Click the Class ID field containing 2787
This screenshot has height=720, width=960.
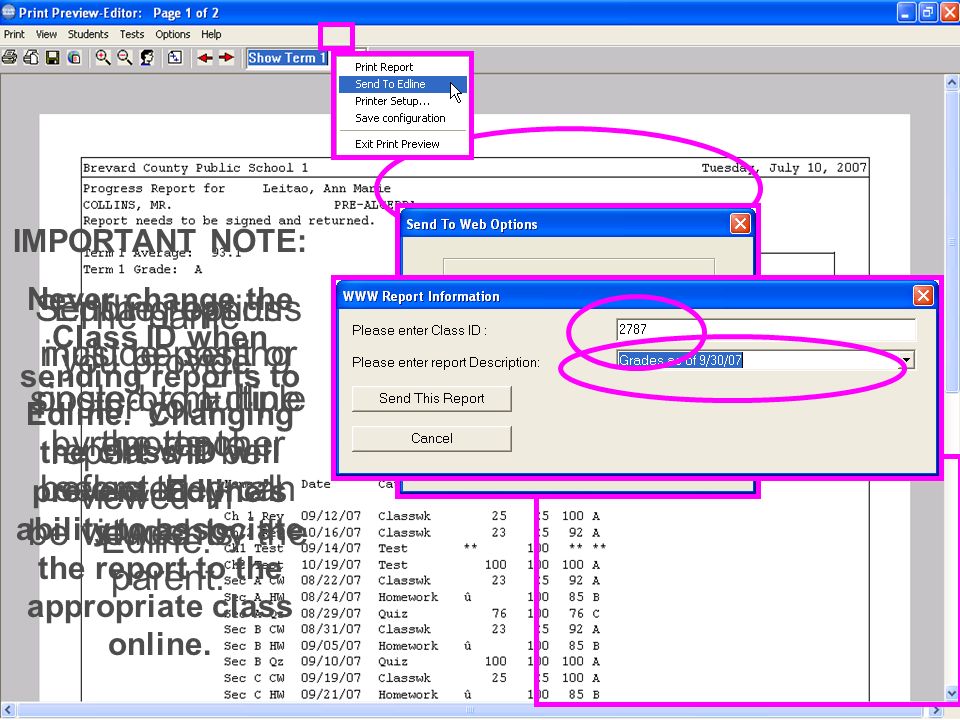click(766, 329)
